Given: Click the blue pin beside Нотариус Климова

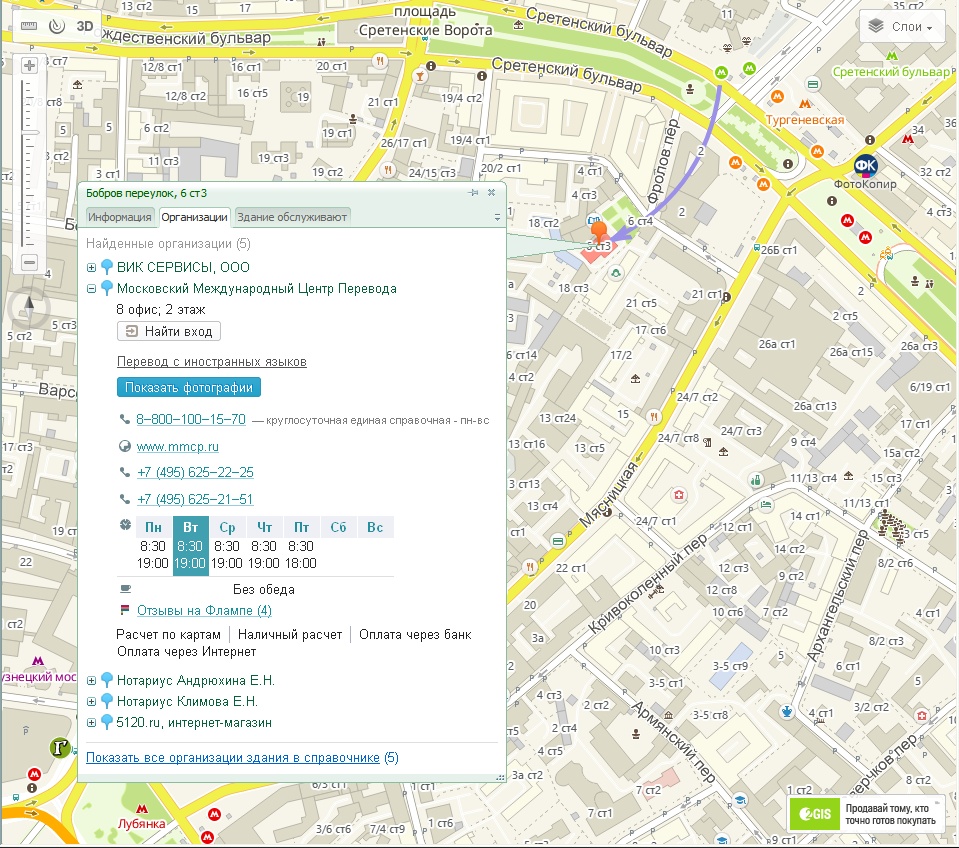Looking at the screenshot, I should [106, 701].
